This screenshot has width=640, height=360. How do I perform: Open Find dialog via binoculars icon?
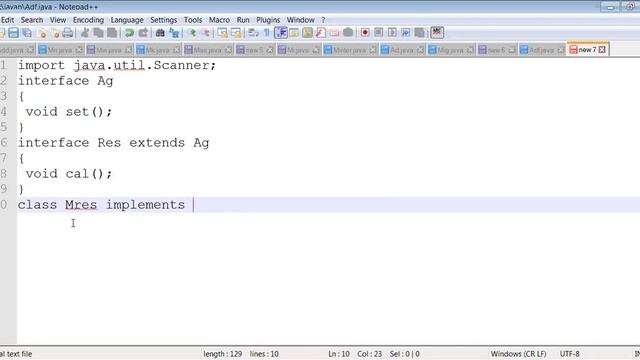(160, 33)
